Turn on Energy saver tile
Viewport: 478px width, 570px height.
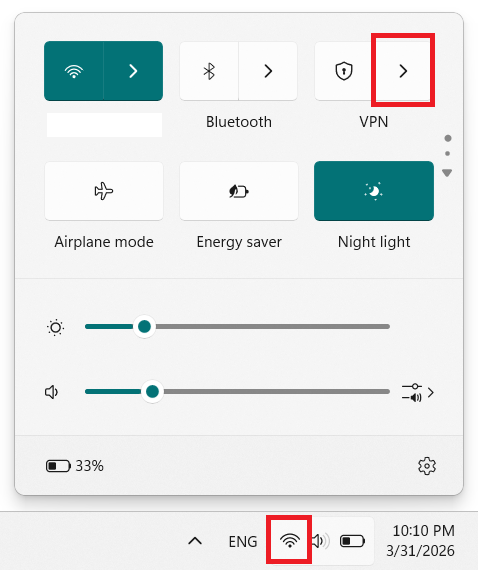239,191
